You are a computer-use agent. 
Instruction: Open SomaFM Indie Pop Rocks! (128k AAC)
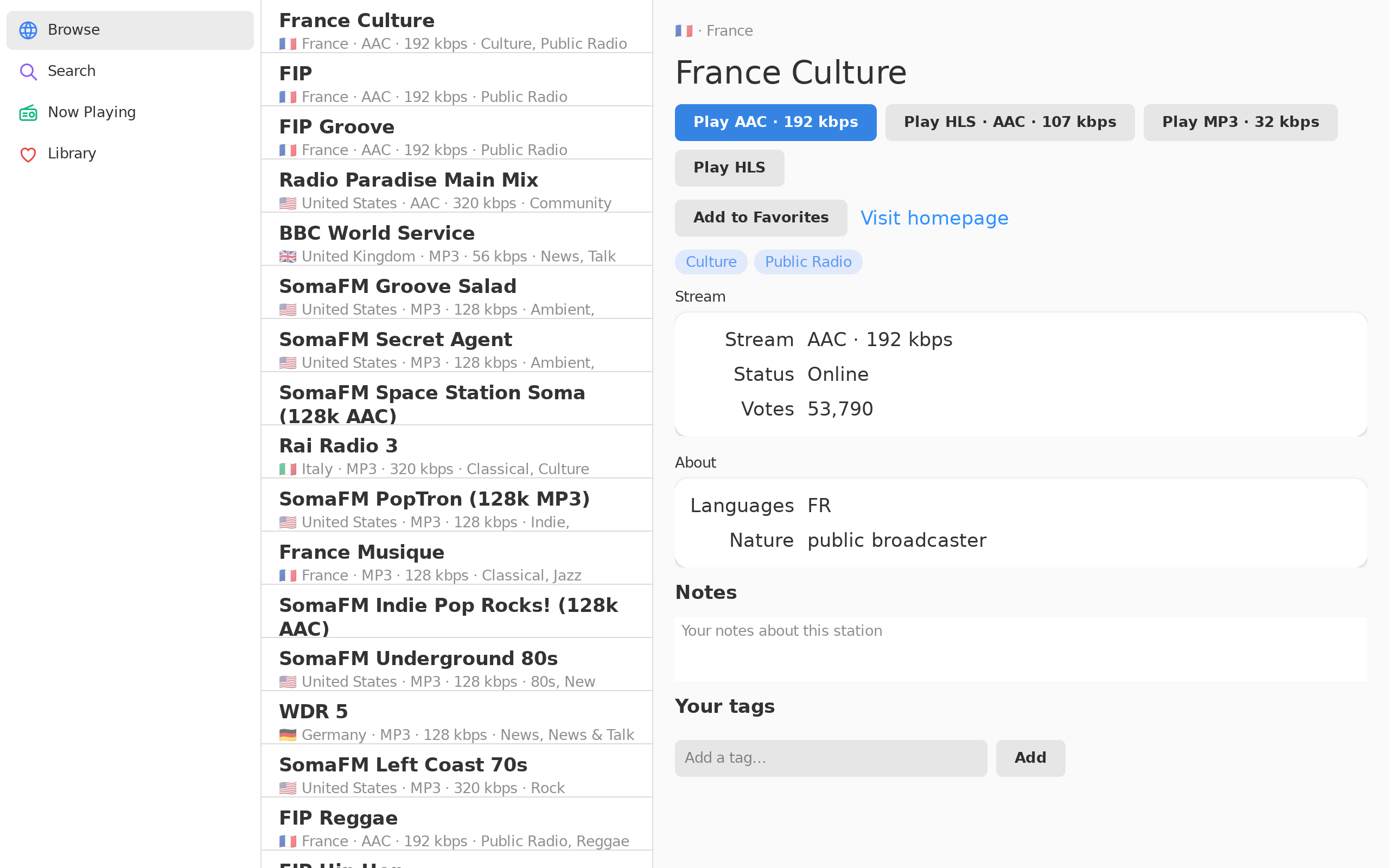(457, 611)
